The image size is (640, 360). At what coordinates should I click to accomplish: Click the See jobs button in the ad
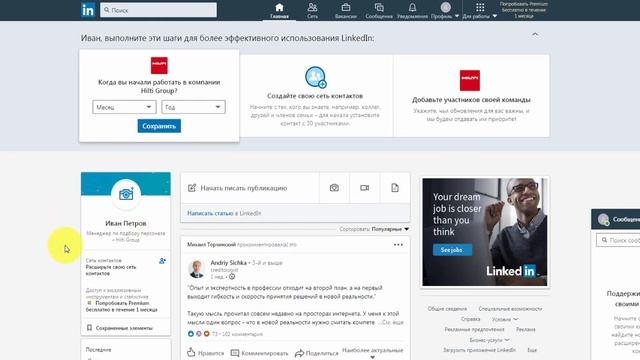tap(452, 250)
